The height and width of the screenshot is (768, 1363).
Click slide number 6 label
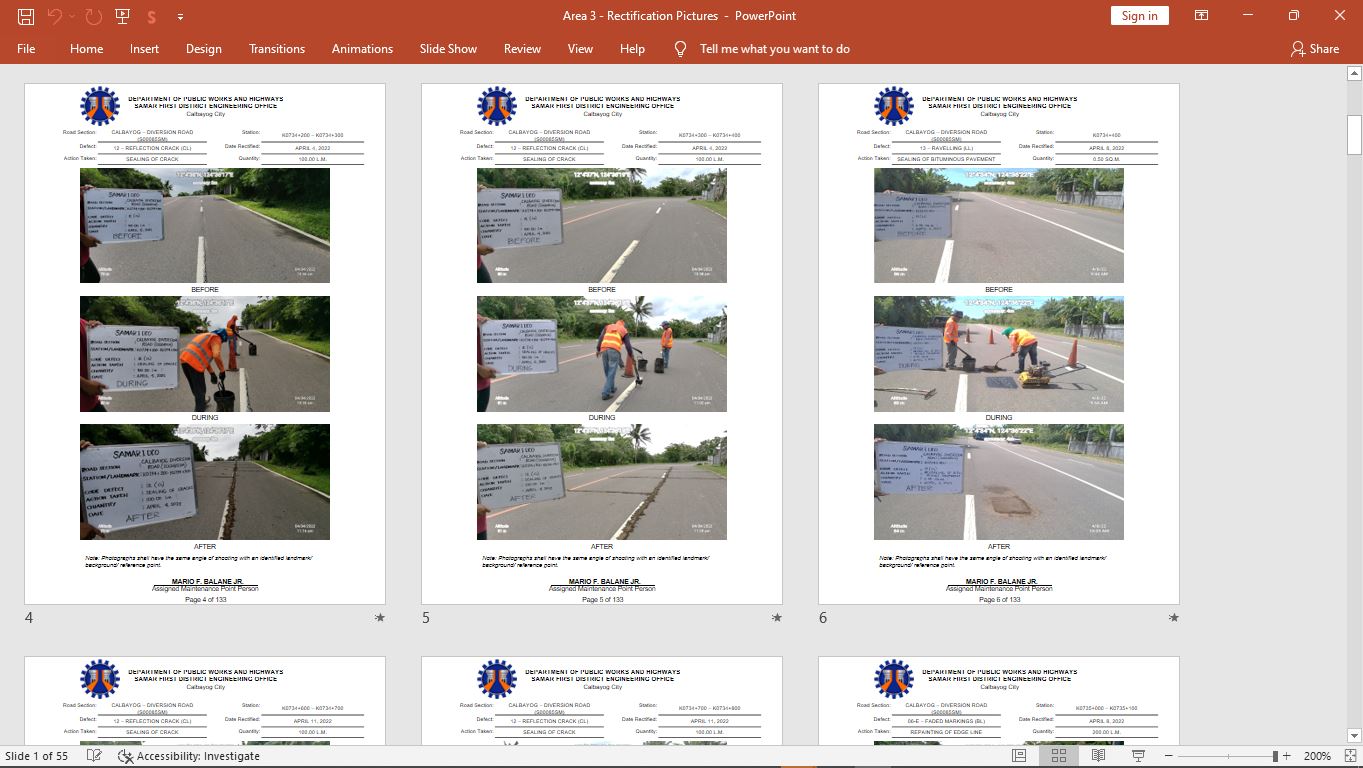coord(823,618)
